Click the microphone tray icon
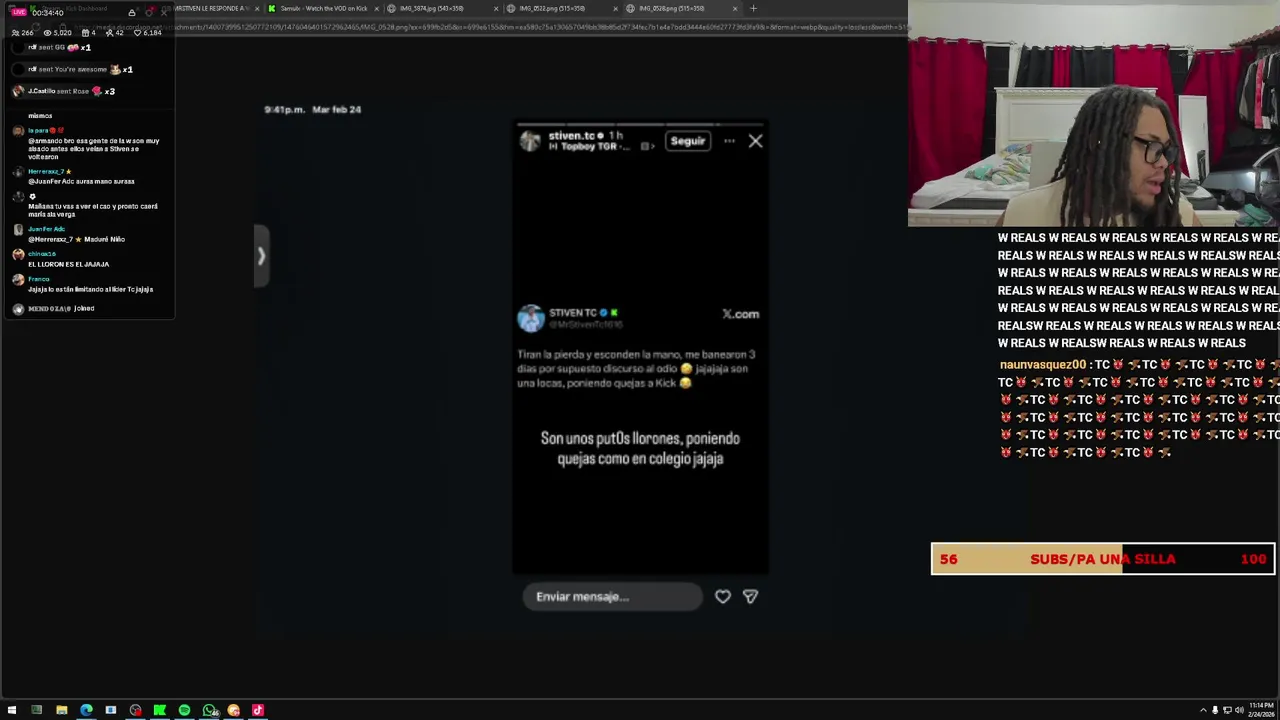This screenshot has height=720, width=1280. (1215, 710)
